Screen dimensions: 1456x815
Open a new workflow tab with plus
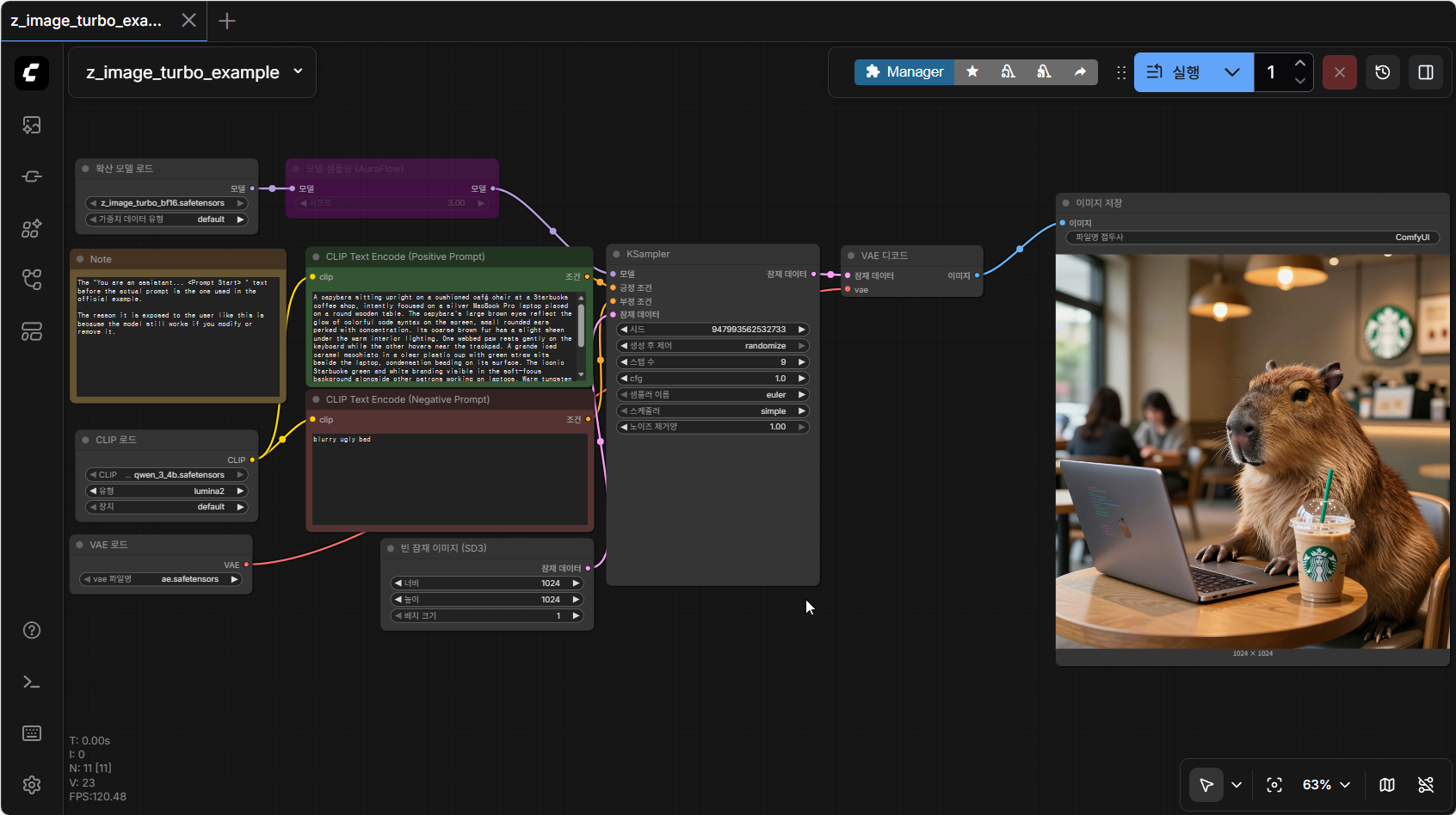coord(227,21)
